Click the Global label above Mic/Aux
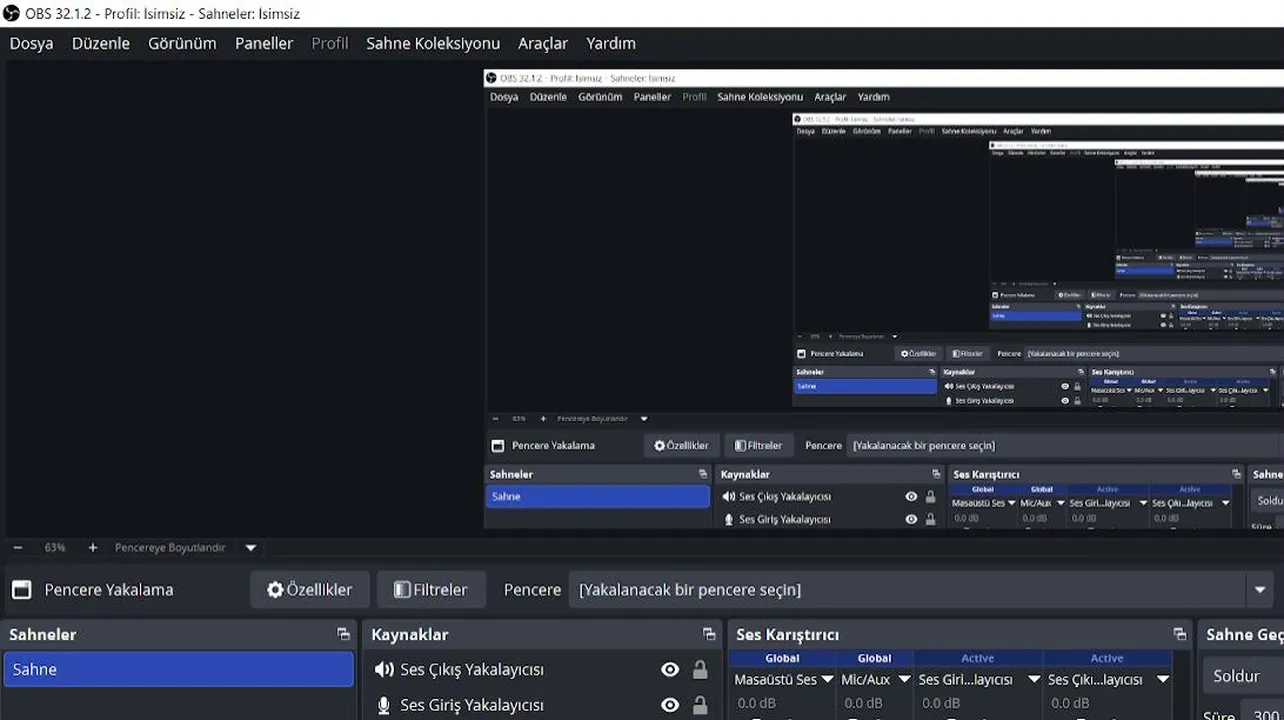1284x720 pixels. [874, 658]
